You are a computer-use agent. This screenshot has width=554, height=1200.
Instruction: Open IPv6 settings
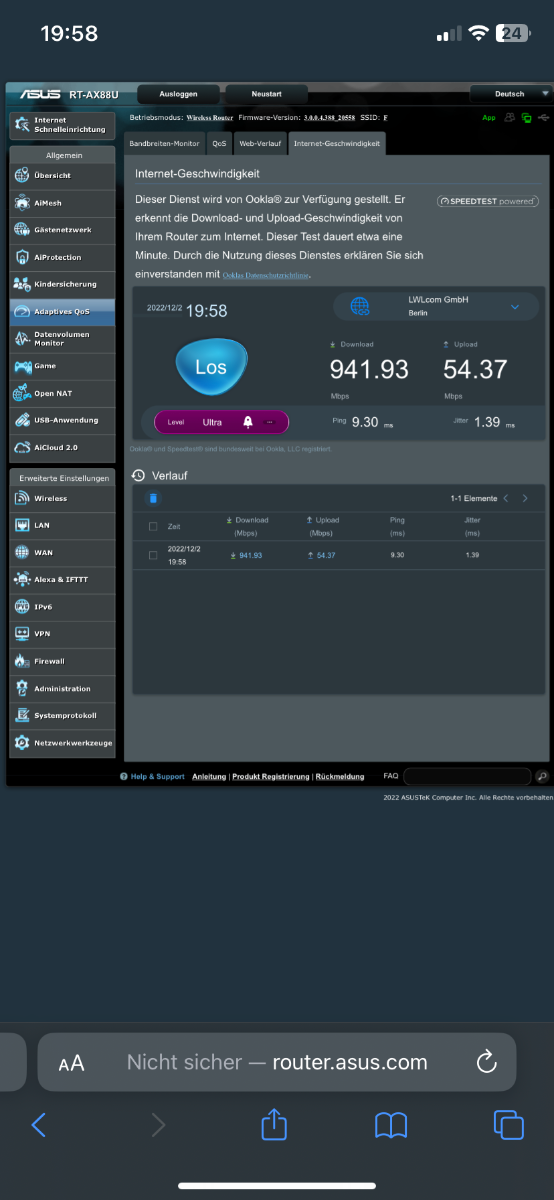(61, 607)
